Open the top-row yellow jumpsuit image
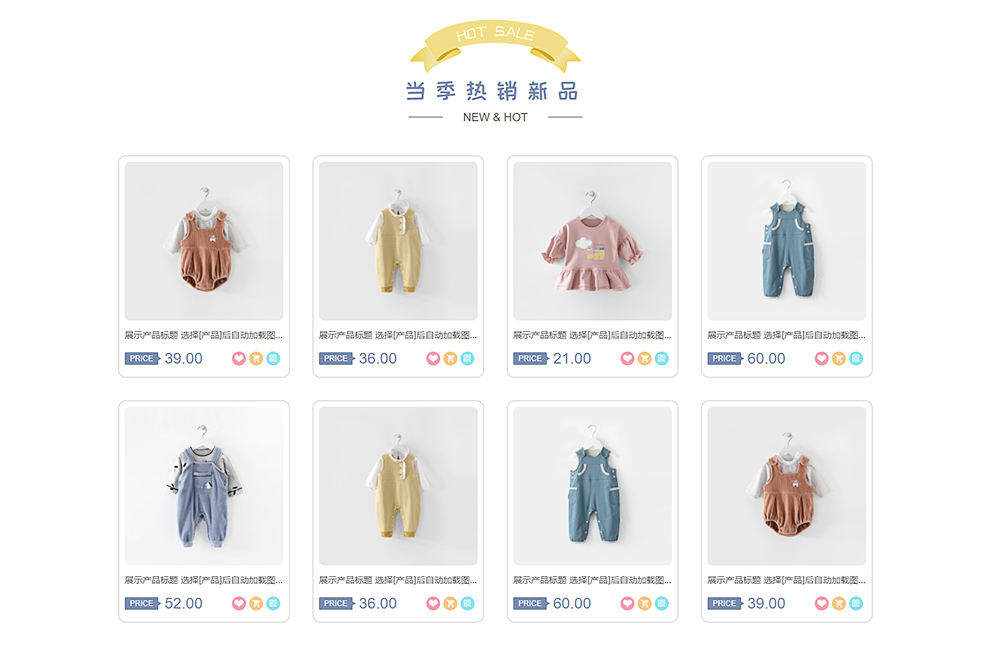Viewport: 990px width, 666px height. pyautogui.click(x=398, y=241)
